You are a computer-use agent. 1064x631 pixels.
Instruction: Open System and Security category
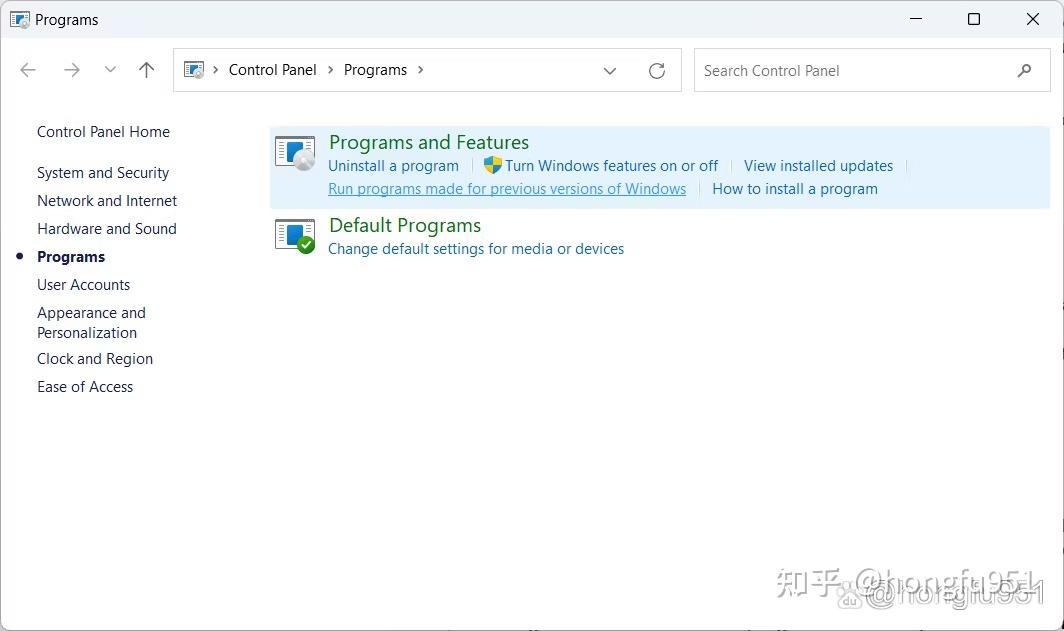(x=103, y=173)
